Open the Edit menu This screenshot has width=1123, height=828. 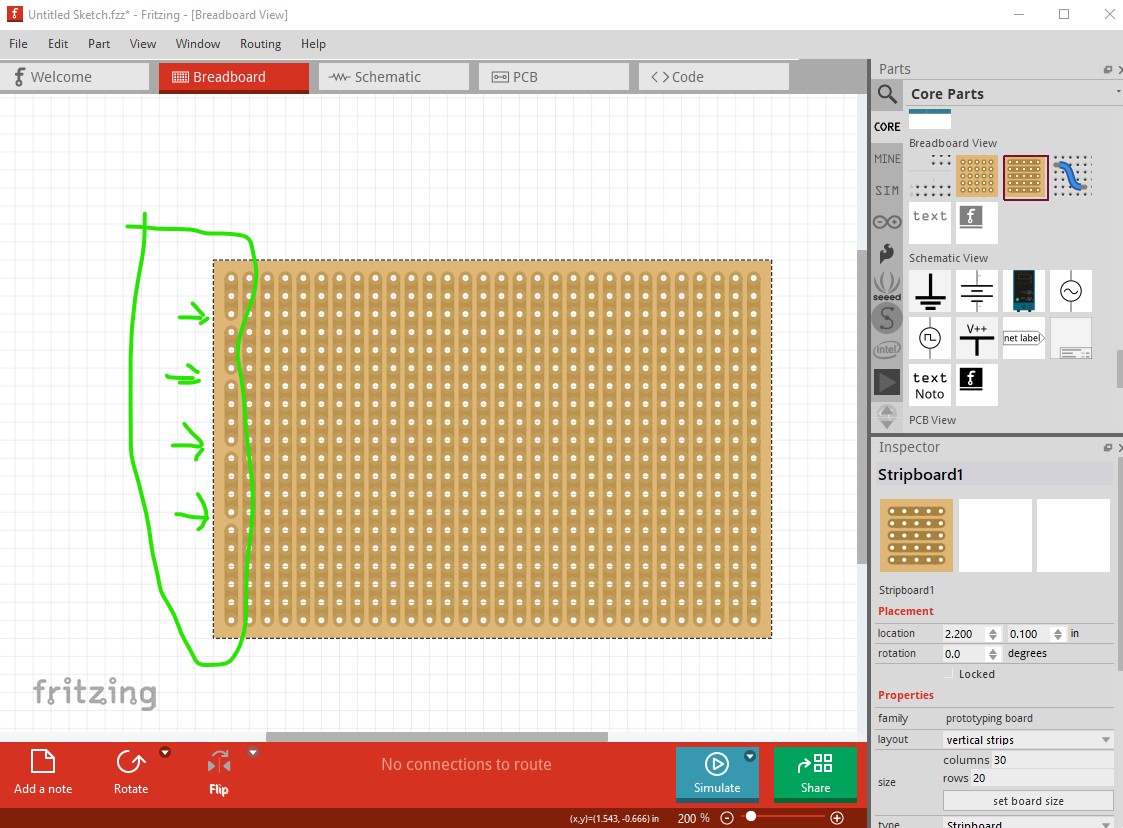click(58, 44)
